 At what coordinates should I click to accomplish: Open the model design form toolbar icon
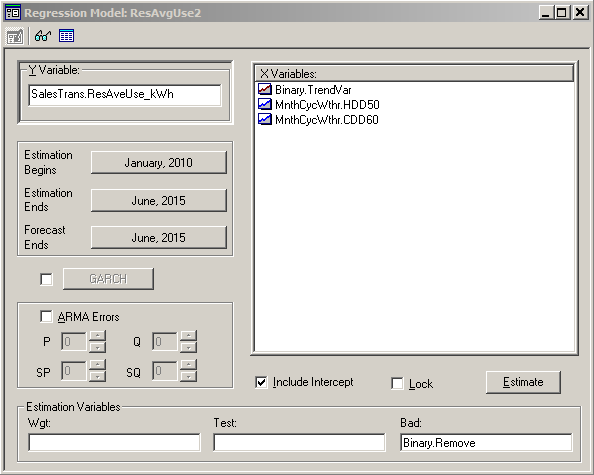point(15,37)
